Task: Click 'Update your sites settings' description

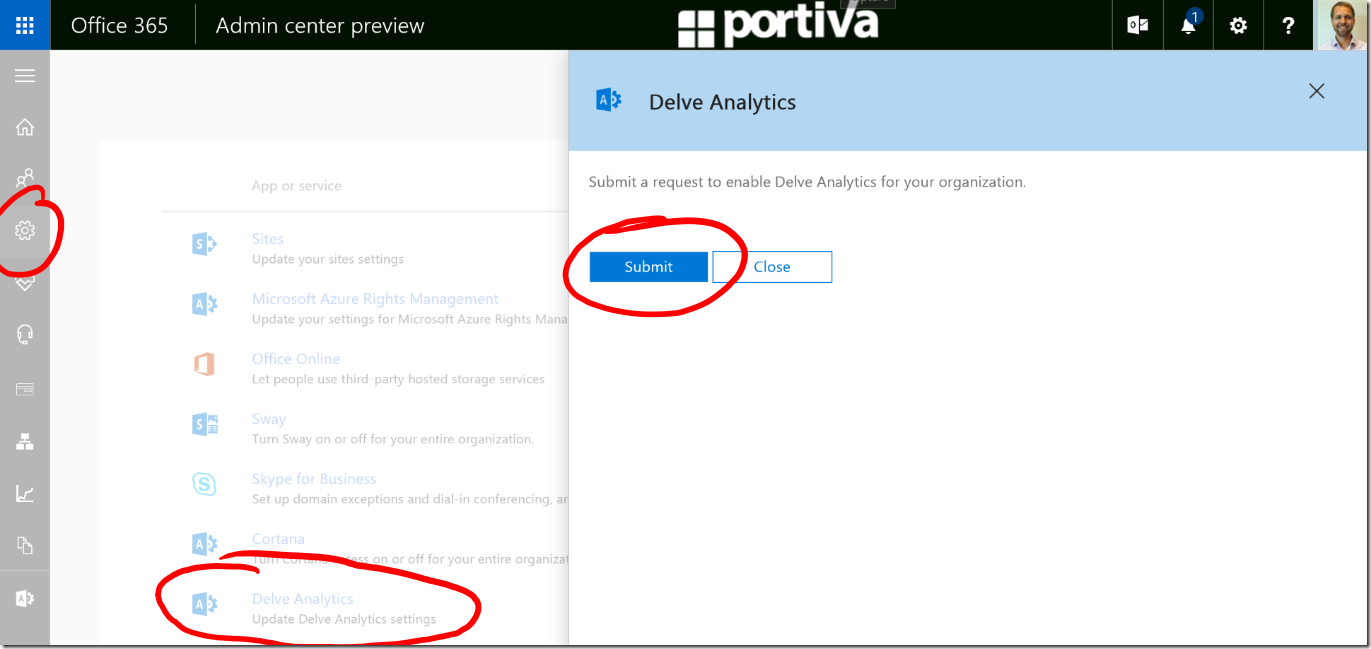Action: point(328,259)
